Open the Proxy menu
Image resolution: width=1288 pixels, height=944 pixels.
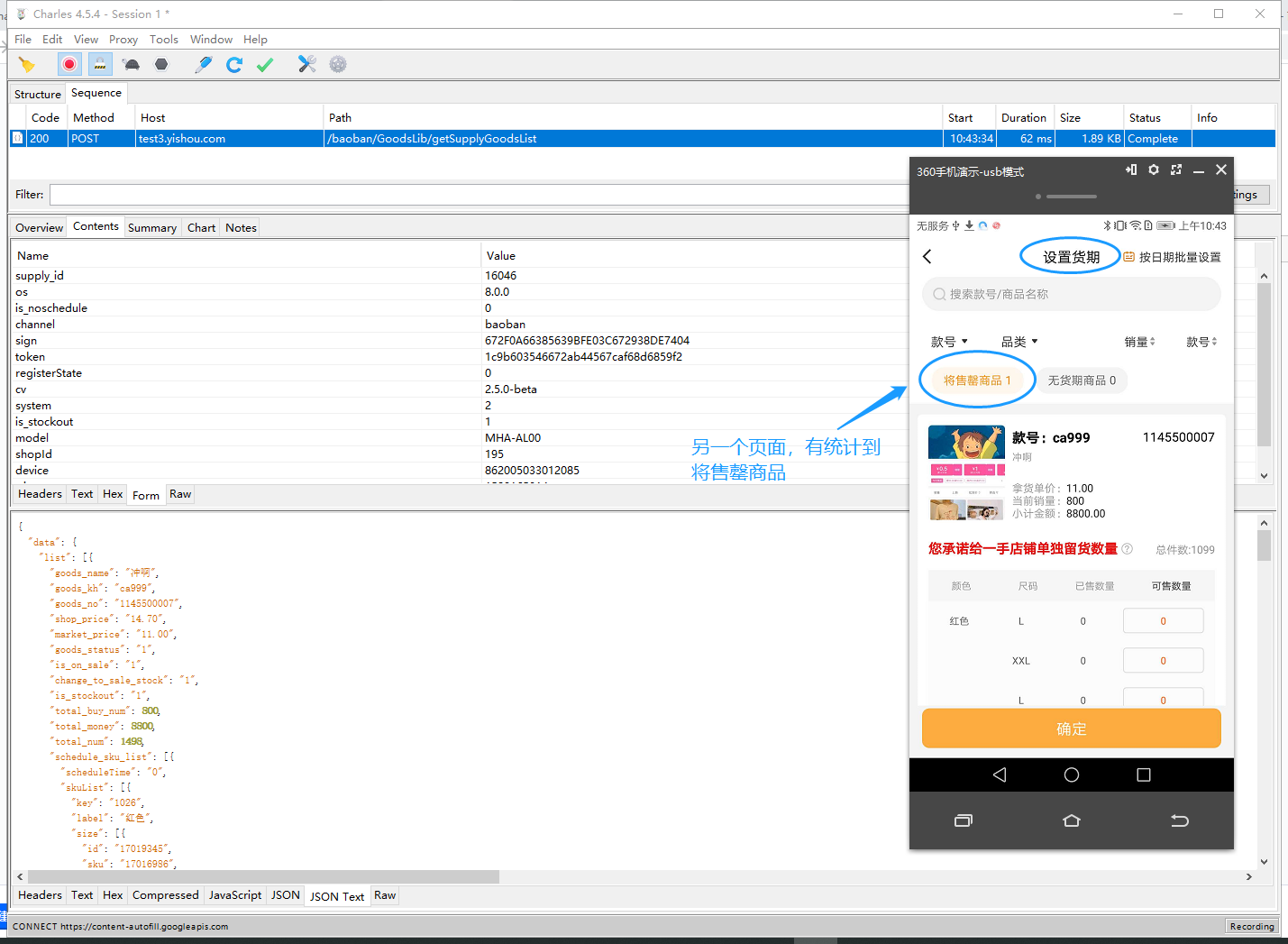(x=123, y=40)
